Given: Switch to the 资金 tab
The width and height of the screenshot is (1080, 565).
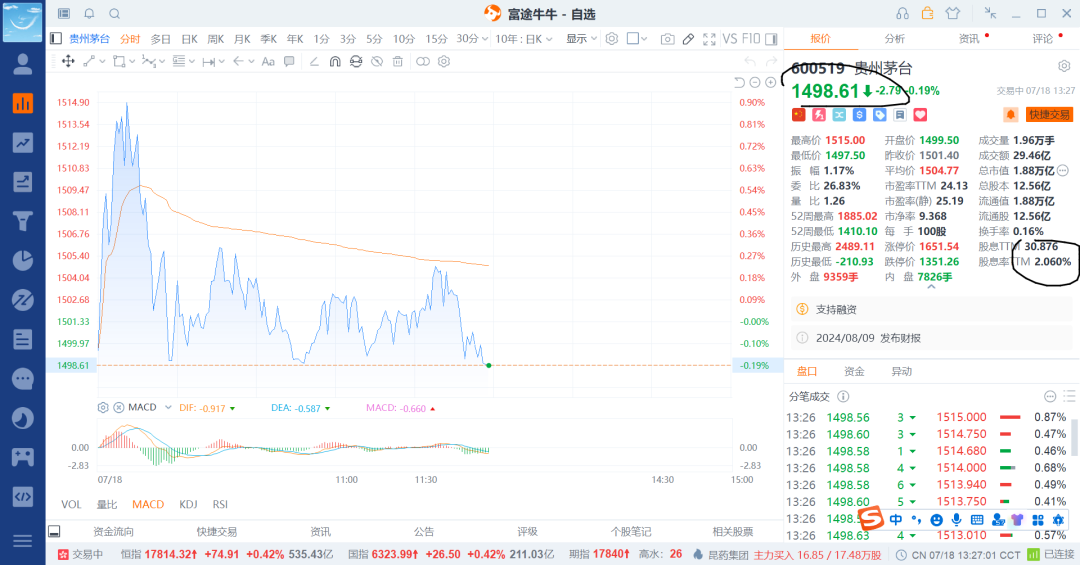Looking at the screenshot, I should pyautogui.click(x=854, y=371).
